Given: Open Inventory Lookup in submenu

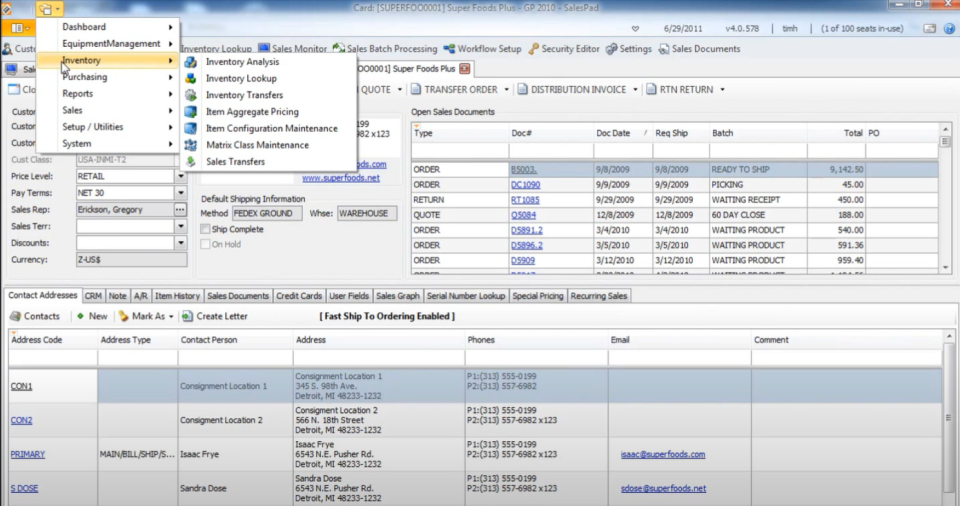Looking at the screenshot, I should pyautogui.click(x=241, y=78).
